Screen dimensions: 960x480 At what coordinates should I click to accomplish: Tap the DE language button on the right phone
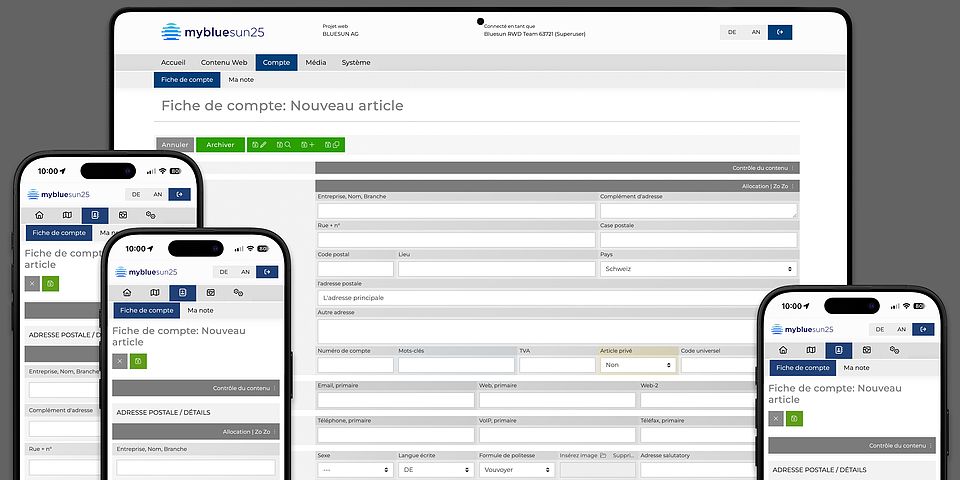coord(880,329)
